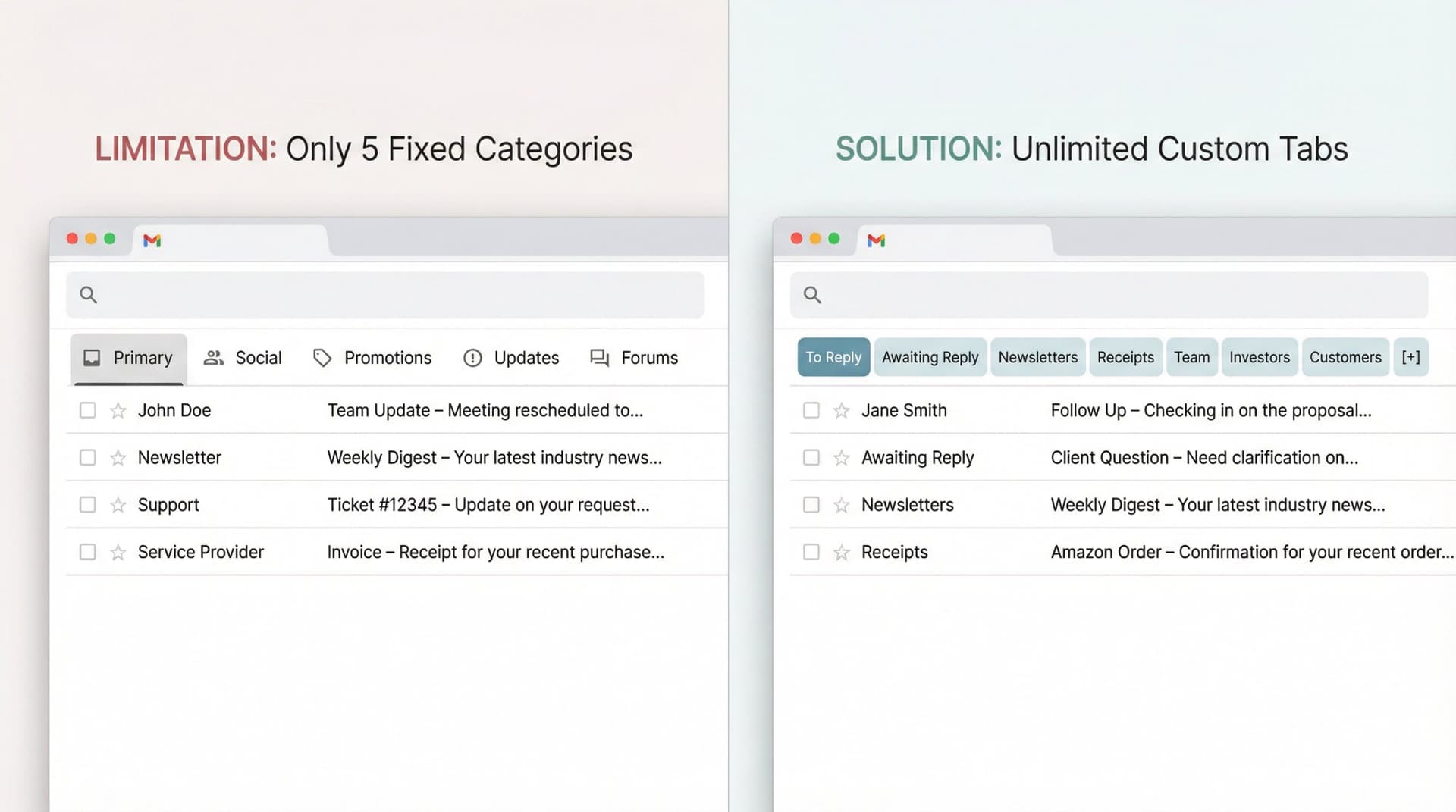This screenshot has width=1456, height=812.
Task: Star the Receipts Amazon Order email
Action: point(842,552)
